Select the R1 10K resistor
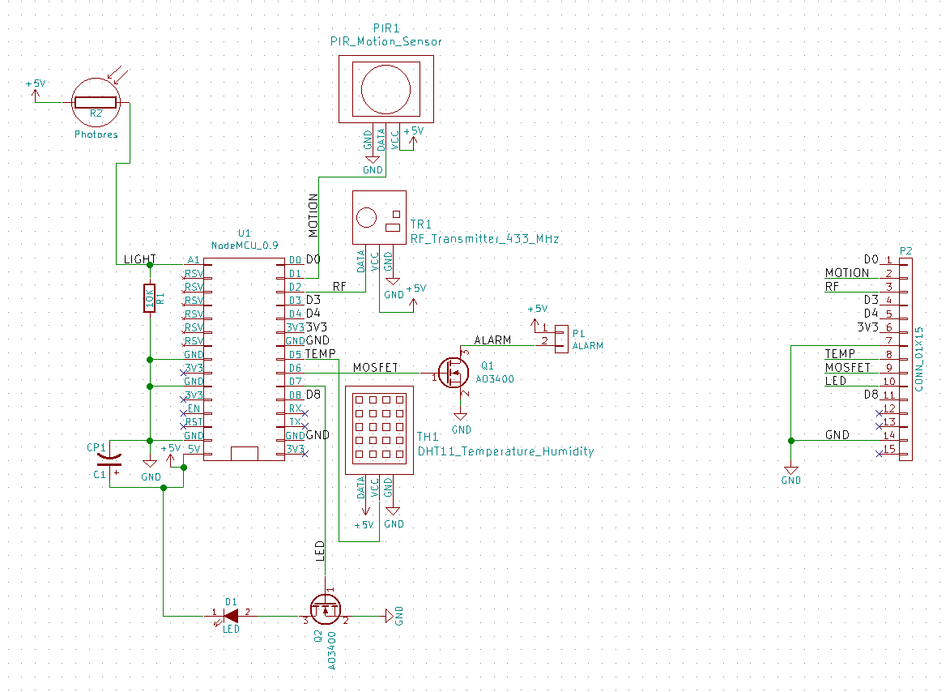 pos(149,298)
